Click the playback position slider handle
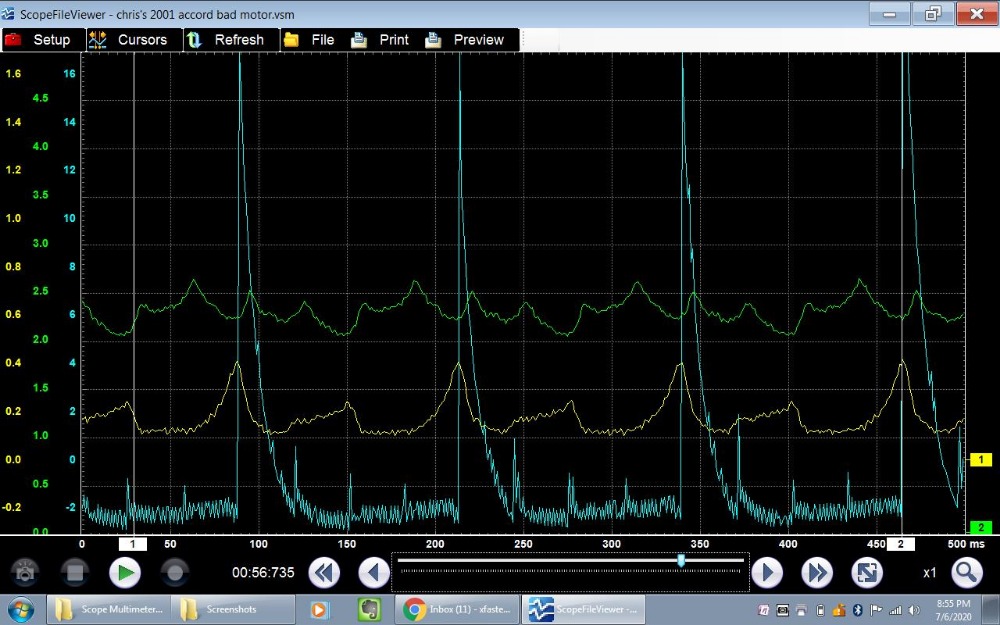The width and height of the screenshot is (1000, 625). 681,561
